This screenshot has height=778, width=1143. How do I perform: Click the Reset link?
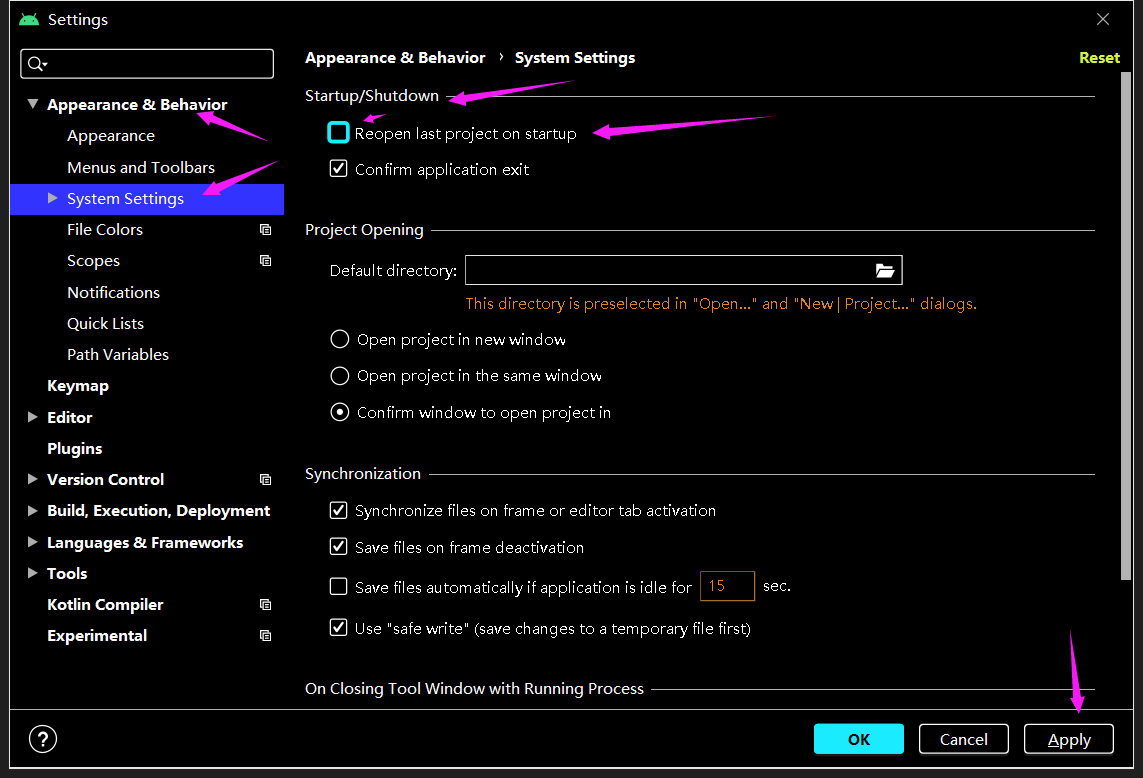1099,58
